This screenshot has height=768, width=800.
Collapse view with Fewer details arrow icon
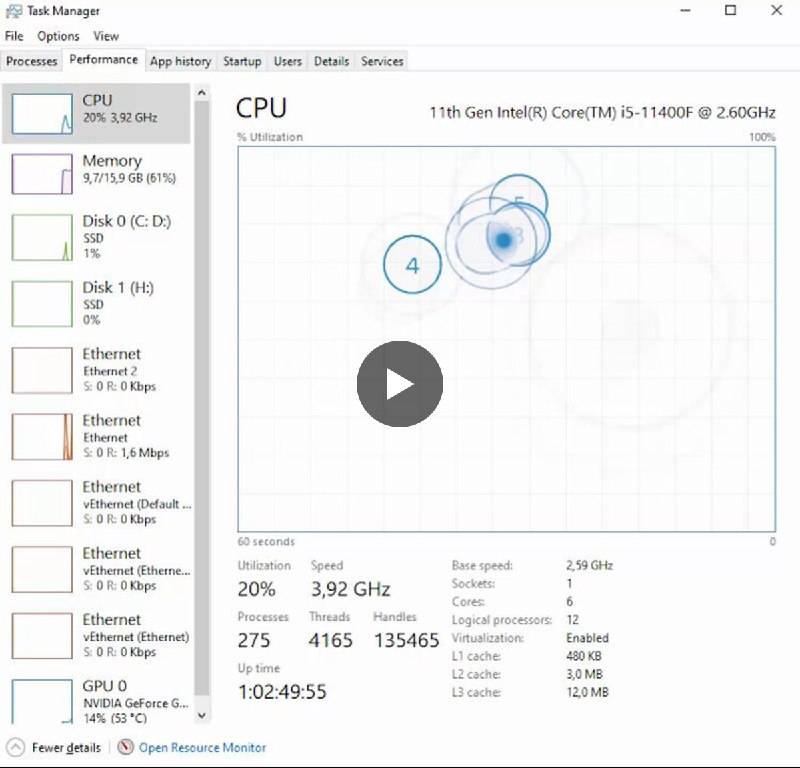16,748
